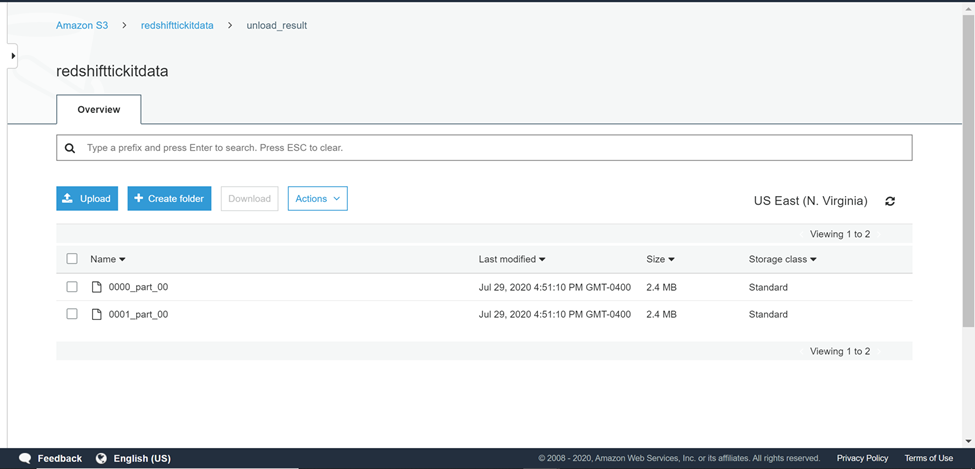Go to redshifttickitdata bucket breadcrumb
The image size is (975, 469).
click(177, 26)
